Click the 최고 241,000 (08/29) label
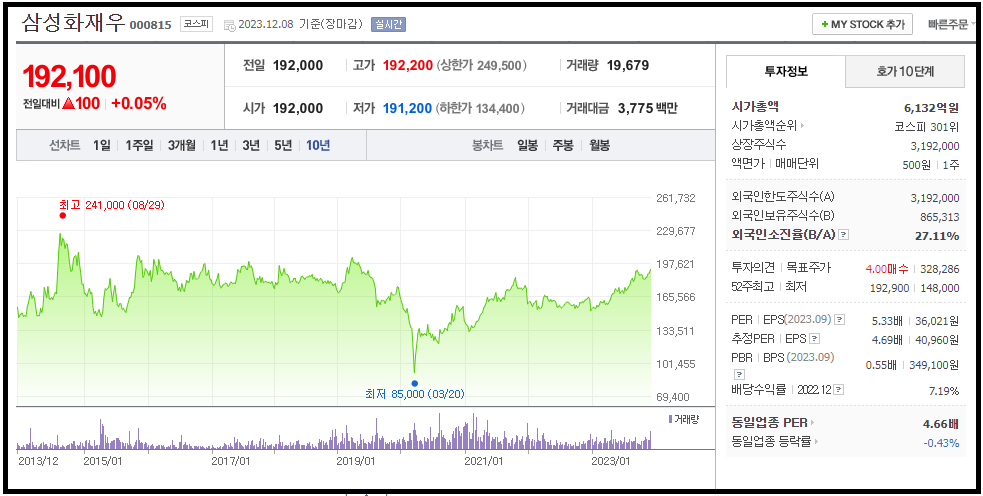The height and width of the screenshot is (496, 983). pyautogui.click(x=112, y=205)
